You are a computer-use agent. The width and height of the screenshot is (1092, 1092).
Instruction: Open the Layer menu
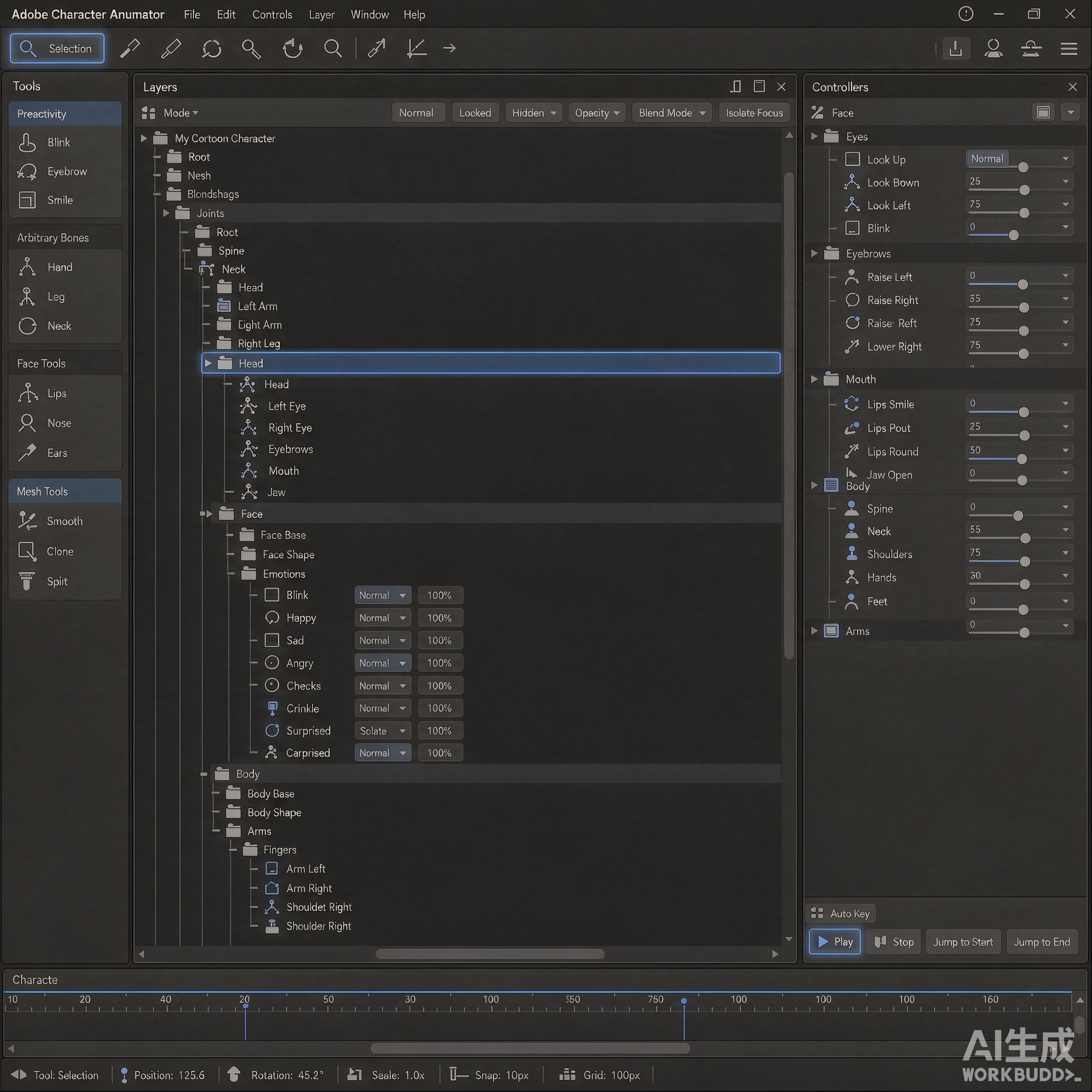pos(322,15)
